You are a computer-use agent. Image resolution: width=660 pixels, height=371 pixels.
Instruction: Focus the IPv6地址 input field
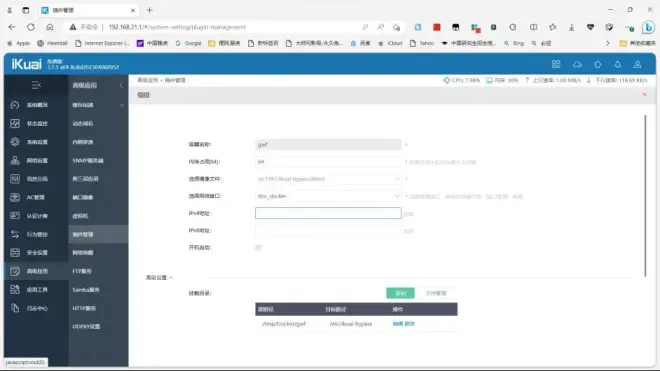coord(328,230)
